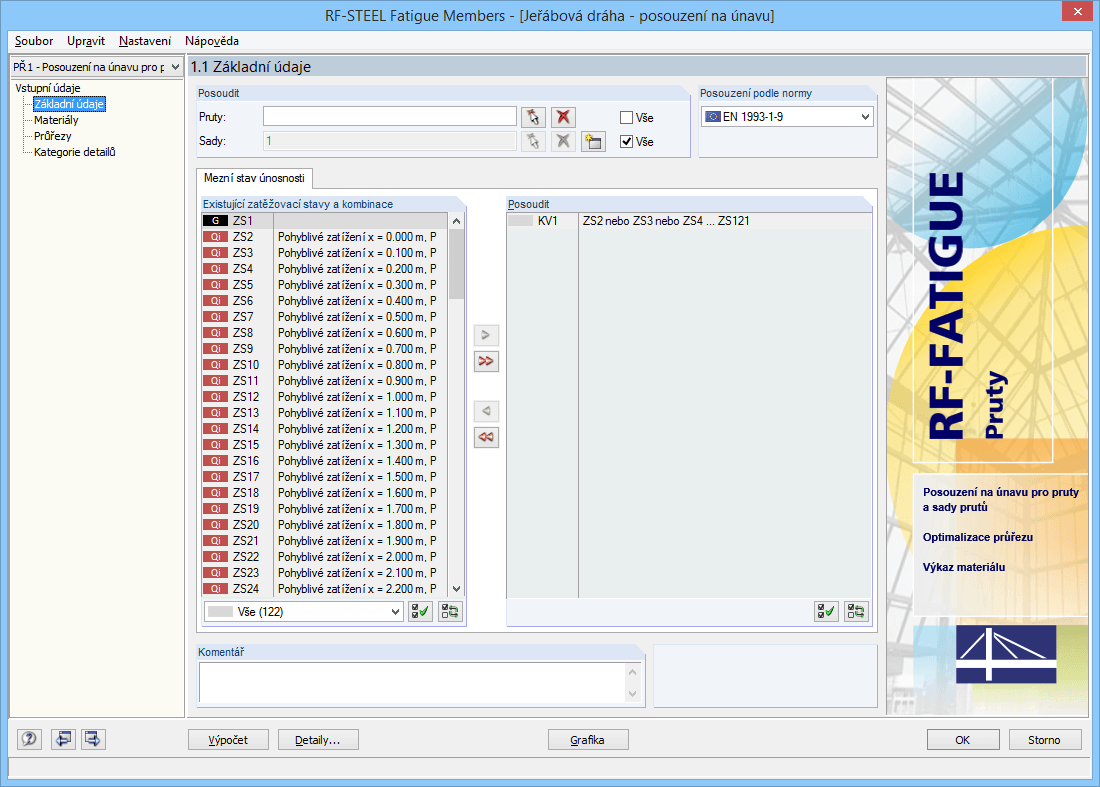Pick members graphically next to Pruty field
The image size is (1100, 787).
pos(533,117)
